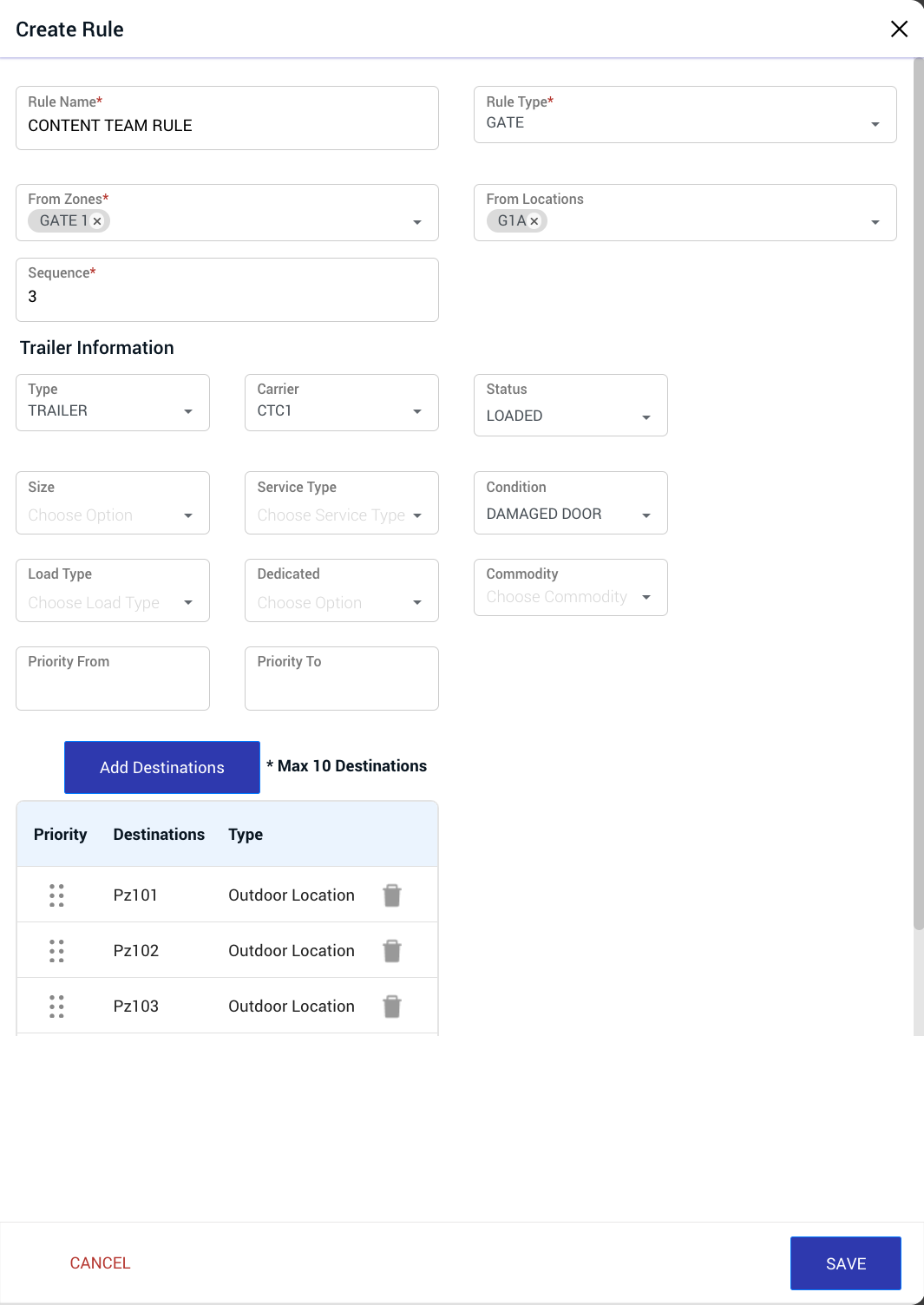The height and width of the screenshot is (1305, 924).
Task: Delete the Pz102 destination with trash icon
Action: (392, 951)
